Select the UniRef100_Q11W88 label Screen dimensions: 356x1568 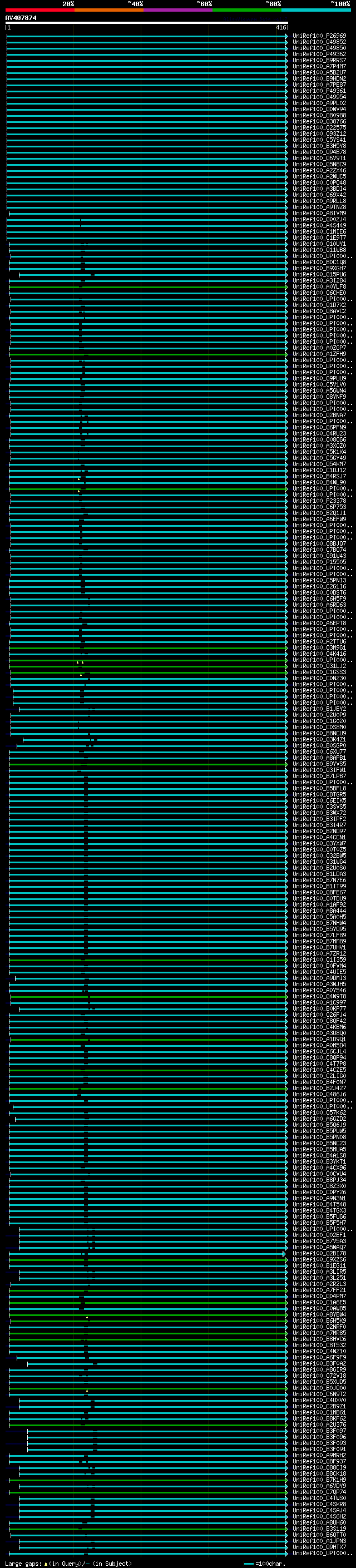pos(319,250)
